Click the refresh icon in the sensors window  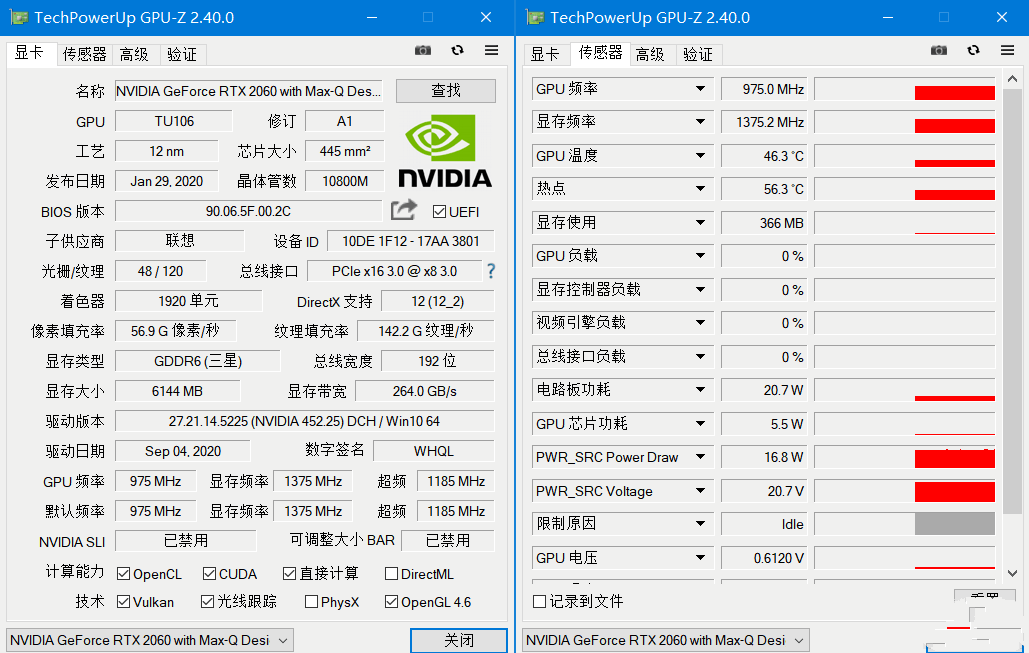[x=972, y=50]
